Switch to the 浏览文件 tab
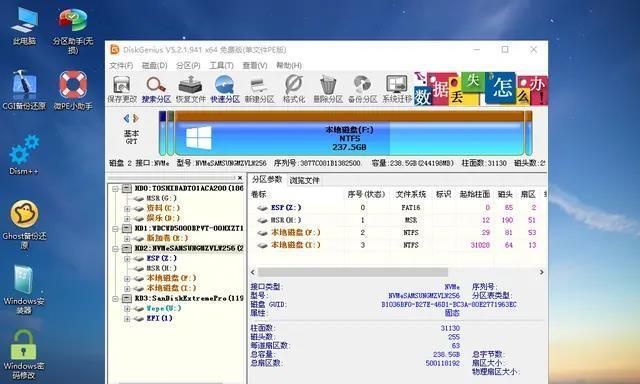Screen dimensions: 640x384 click(x=304, y=180)
